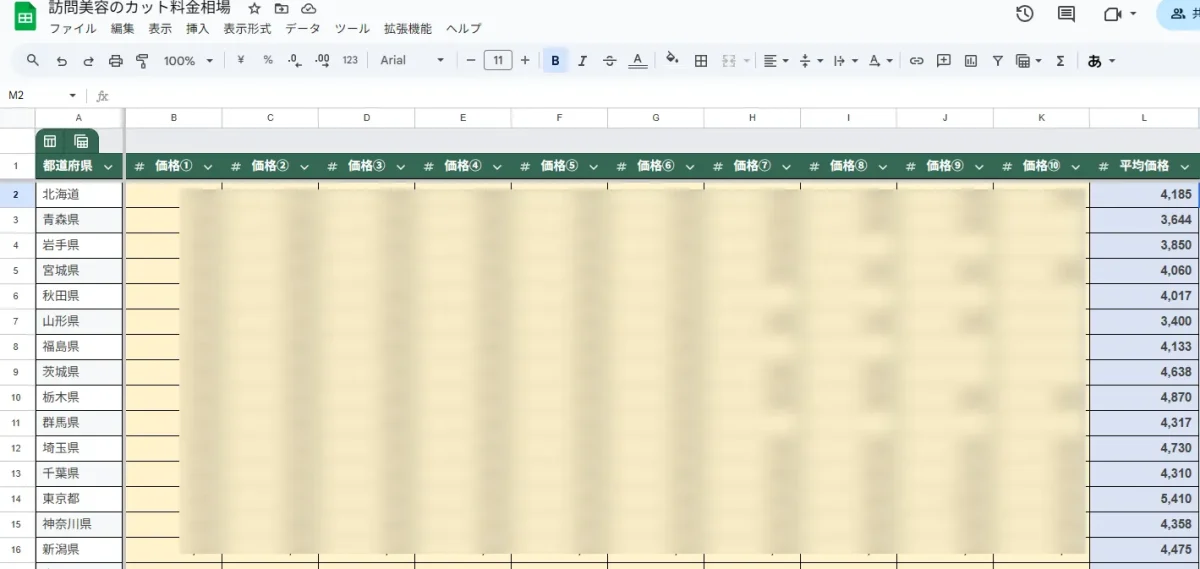The width and height of the screenshot is (1200, 569).
Task: Open the 編集 menu
Action: (x=122, y=28)
